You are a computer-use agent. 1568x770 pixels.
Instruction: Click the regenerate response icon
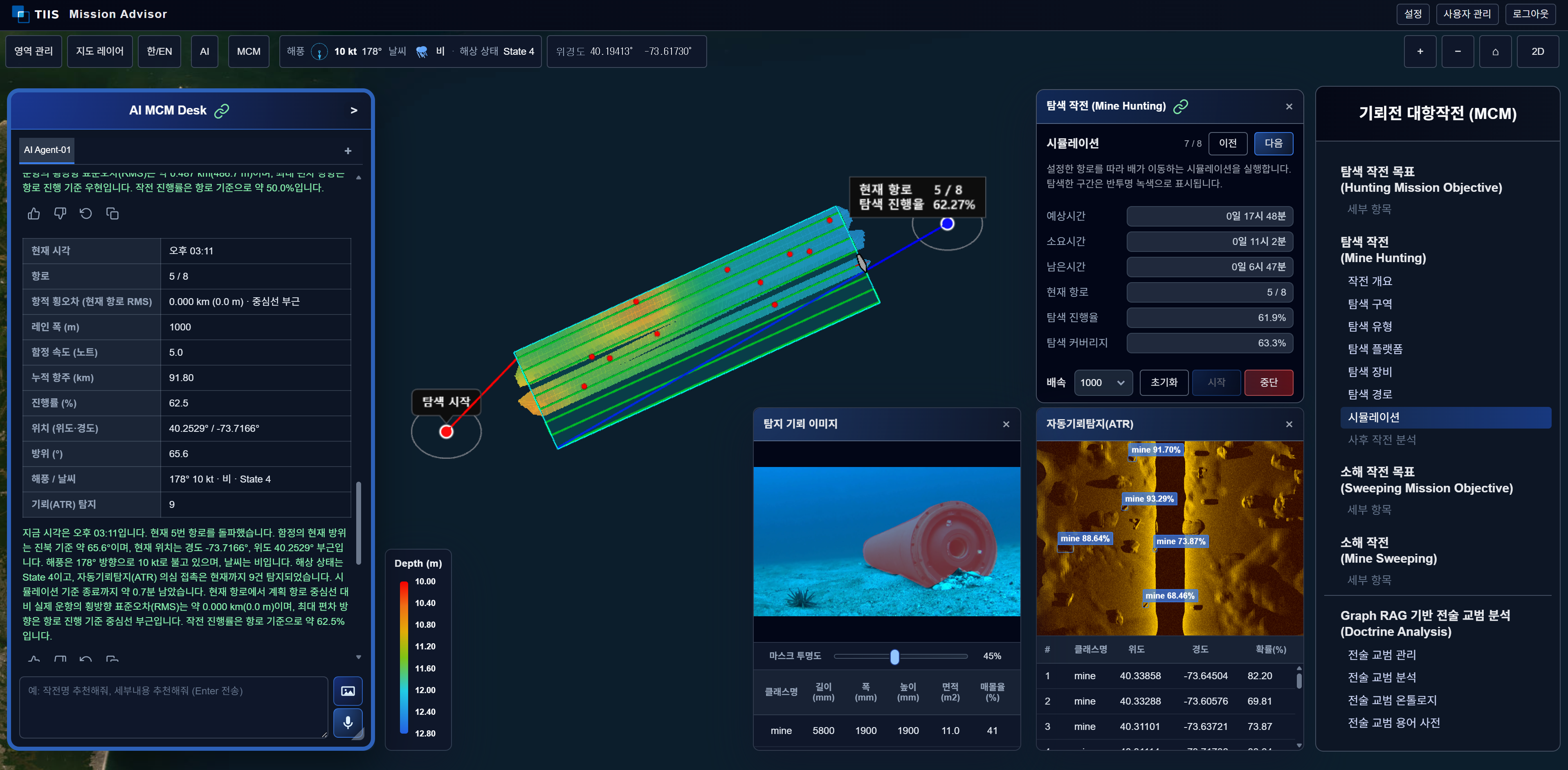[x=86, y=213]
